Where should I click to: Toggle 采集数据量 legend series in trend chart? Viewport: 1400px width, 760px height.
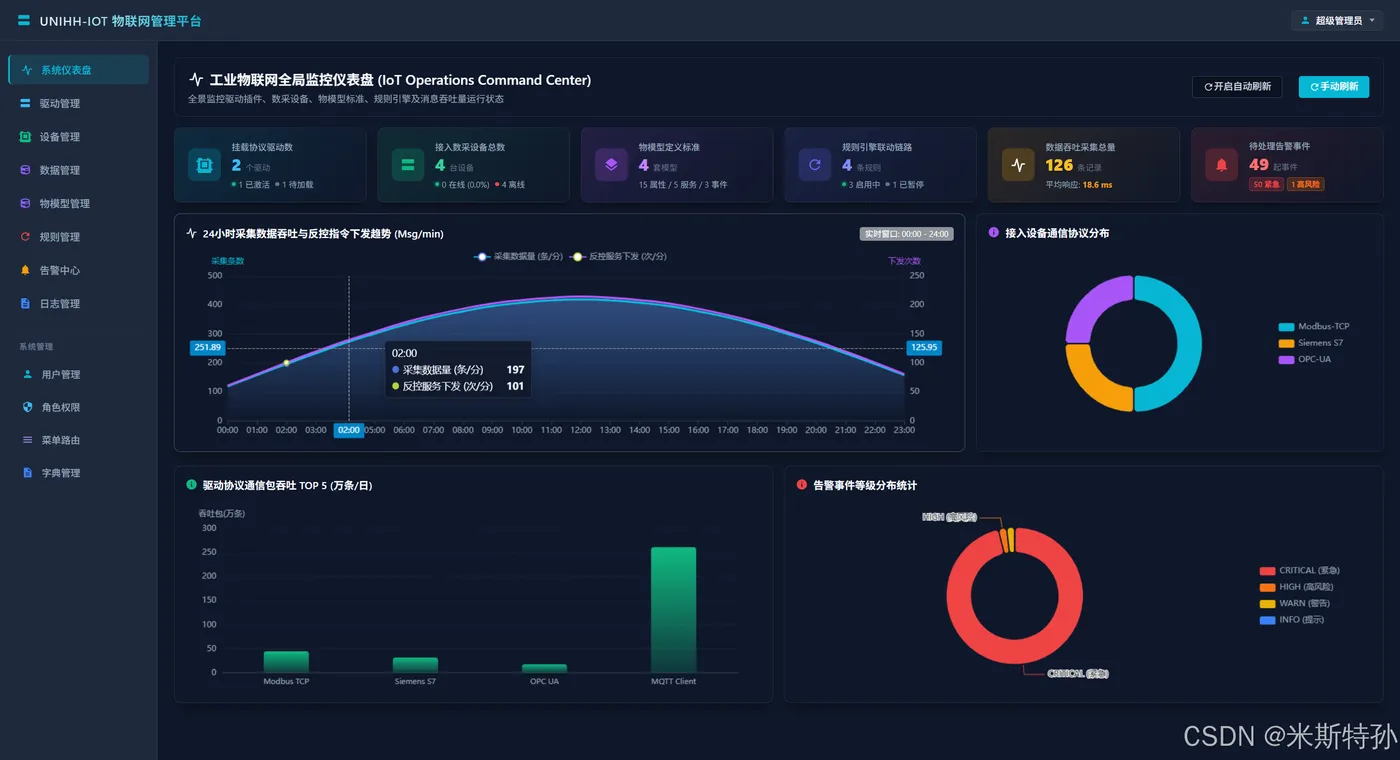518,257
